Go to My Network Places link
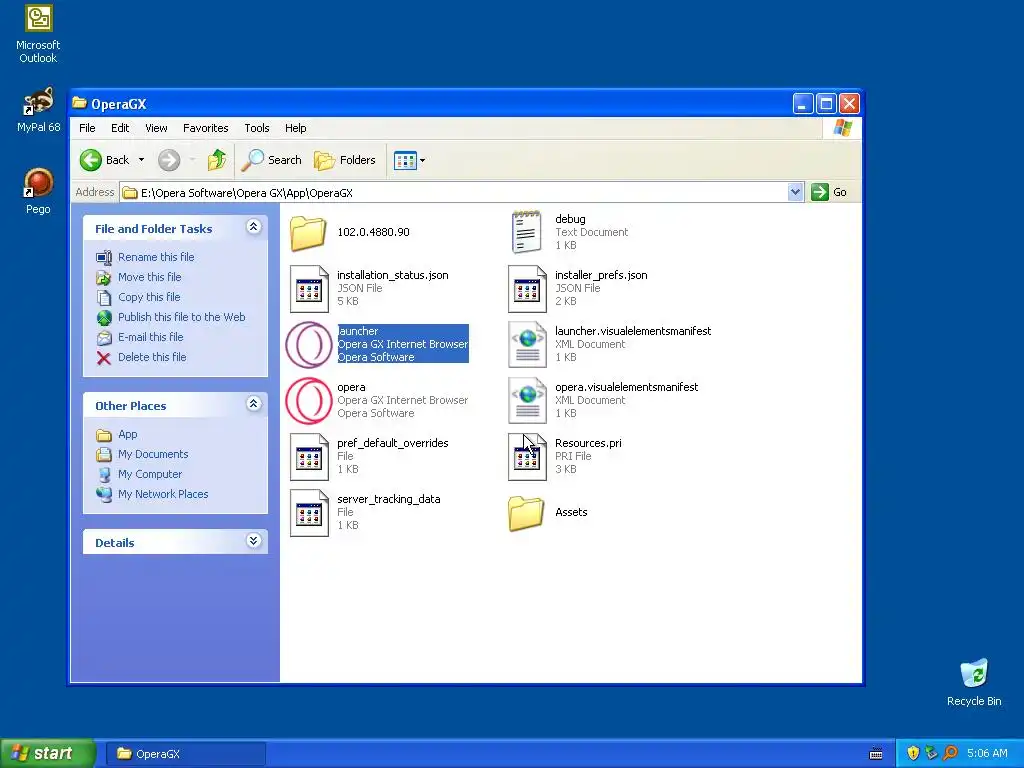 tap(163, 494)
